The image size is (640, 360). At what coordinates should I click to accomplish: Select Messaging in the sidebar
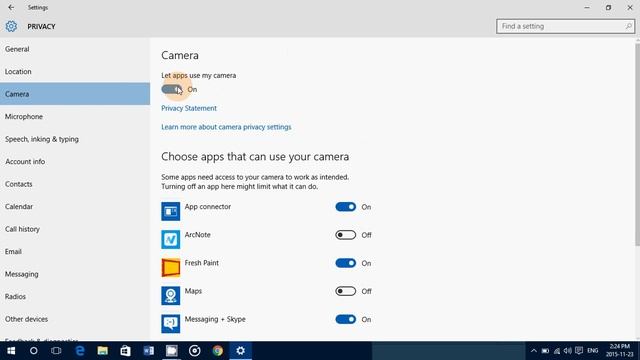[75, 274]
